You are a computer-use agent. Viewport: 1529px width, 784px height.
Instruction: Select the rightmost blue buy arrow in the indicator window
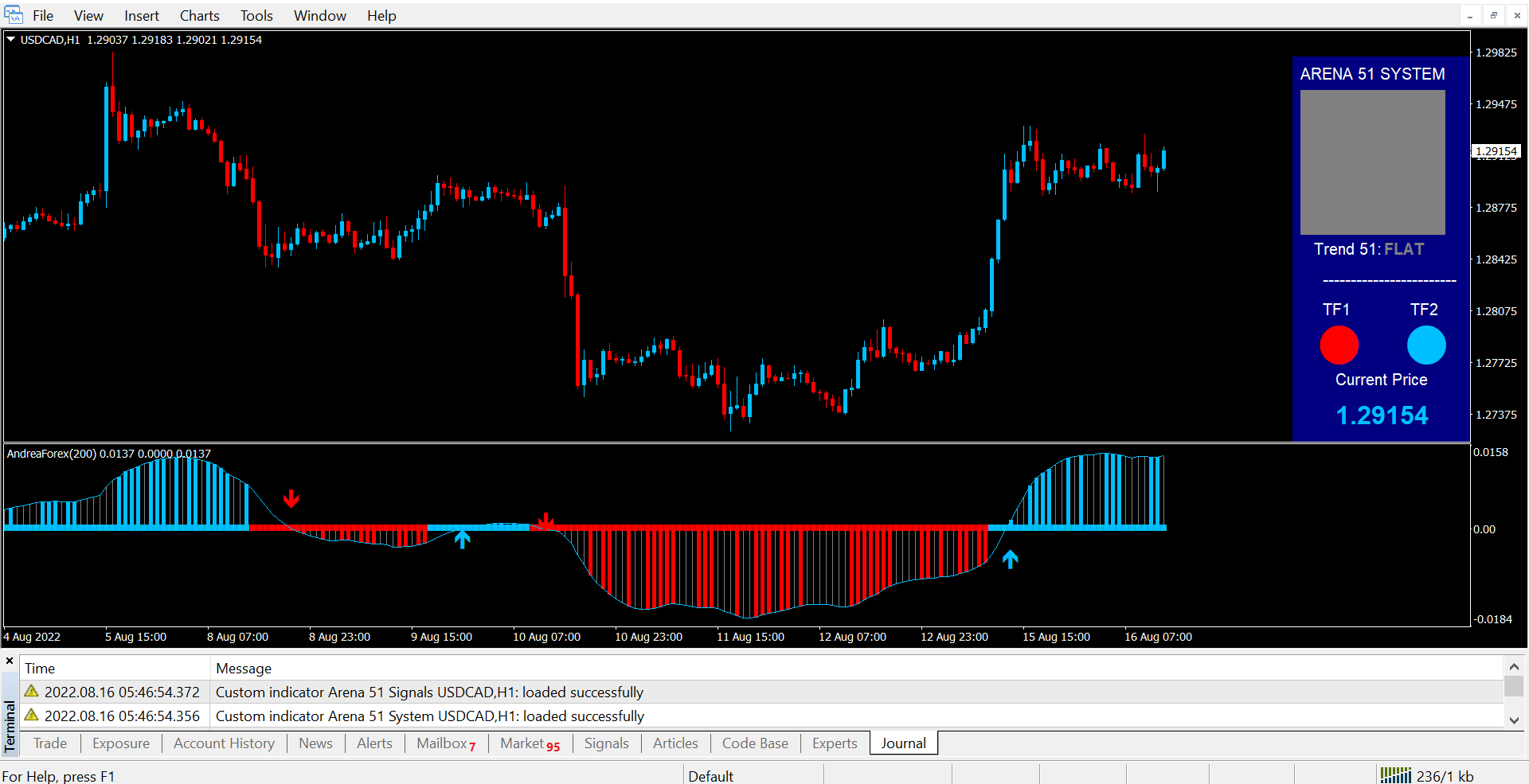click(1010, 560)
